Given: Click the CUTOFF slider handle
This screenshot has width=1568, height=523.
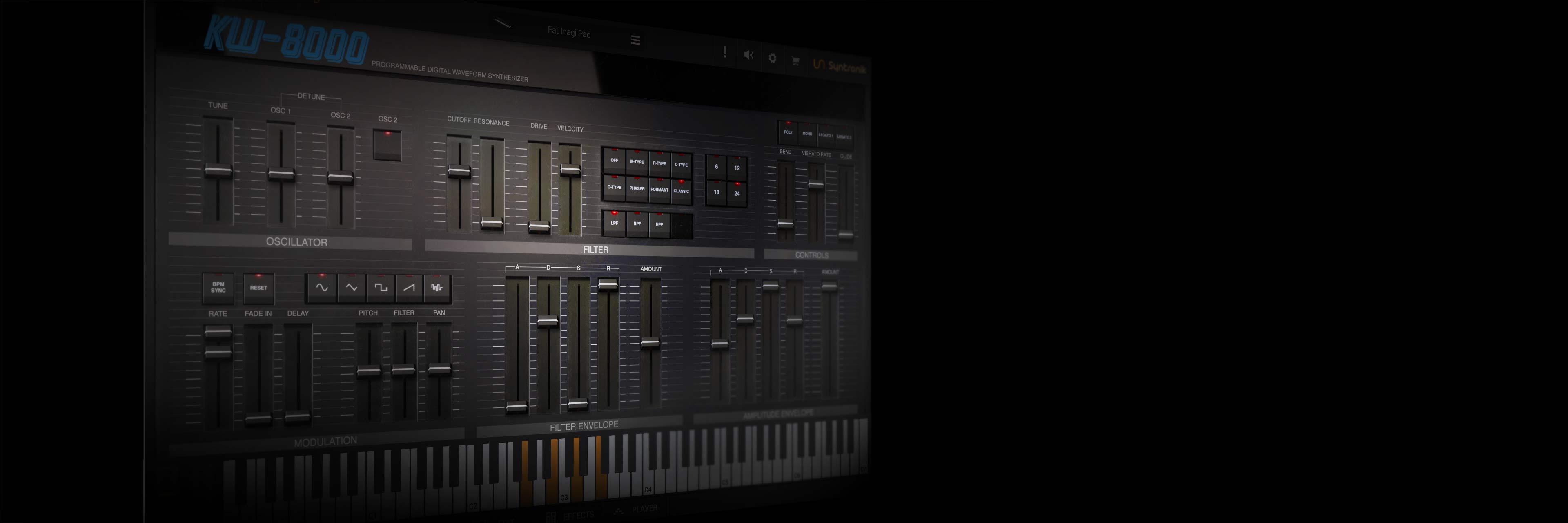Looking at the screenshot, I should tap(459, 172).
